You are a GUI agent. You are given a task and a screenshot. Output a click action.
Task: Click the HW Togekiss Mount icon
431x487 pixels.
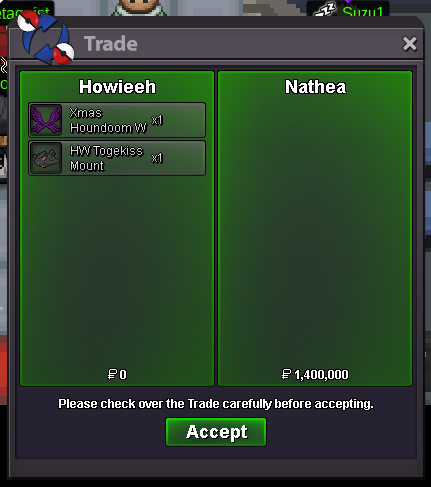[x=46, y=158]
